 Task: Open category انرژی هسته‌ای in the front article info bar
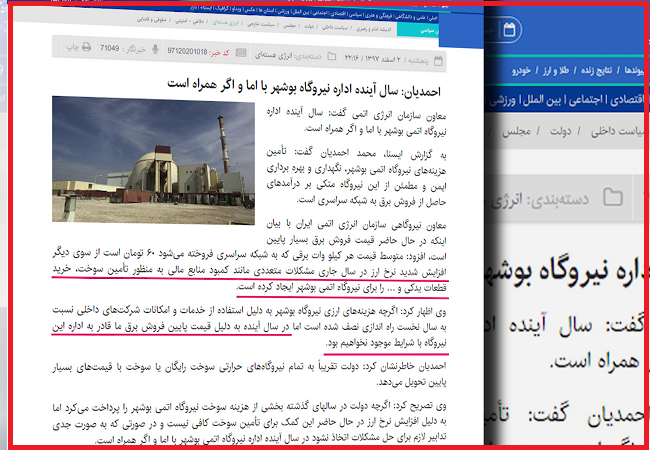[274, 55]
